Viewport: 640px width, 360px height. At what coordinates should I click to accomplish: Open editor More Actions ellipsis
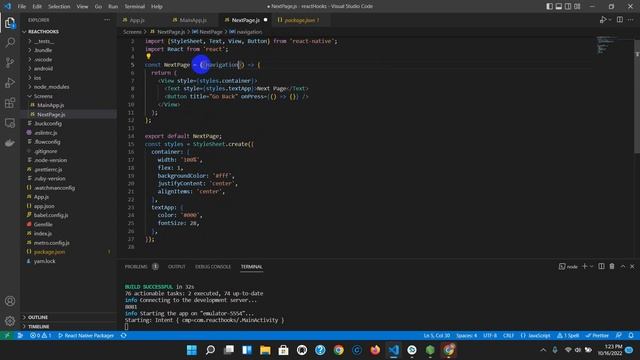click(631, 20)
